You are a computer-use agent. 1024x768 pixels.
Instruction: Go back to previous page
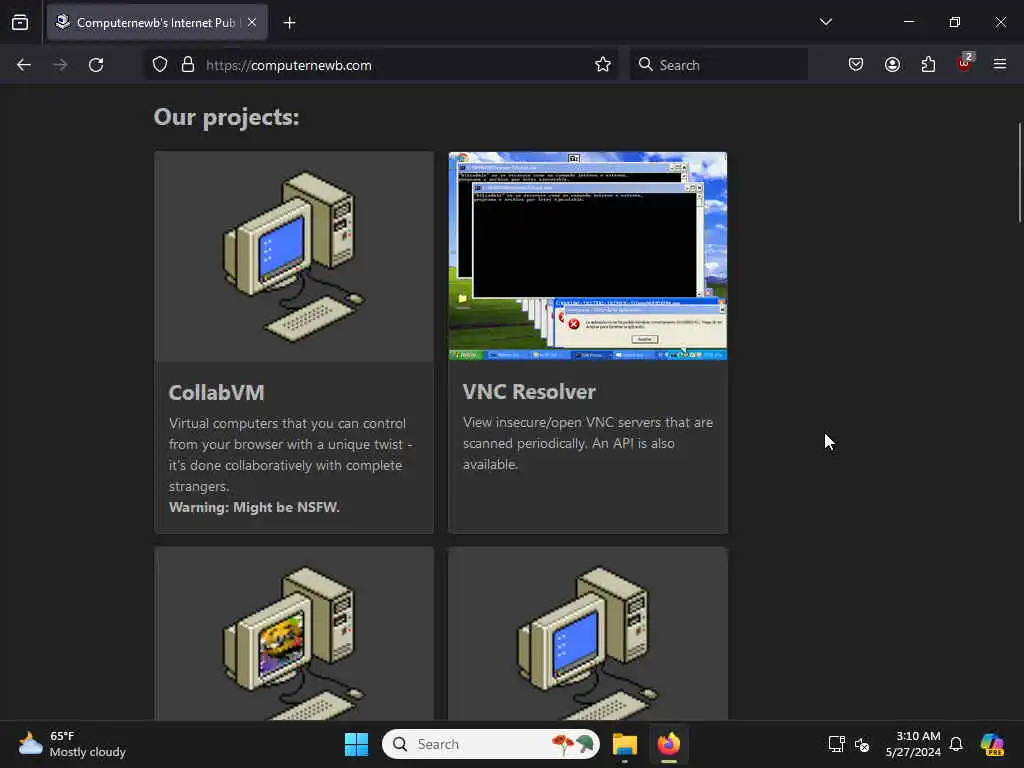[x=24, y=65]
